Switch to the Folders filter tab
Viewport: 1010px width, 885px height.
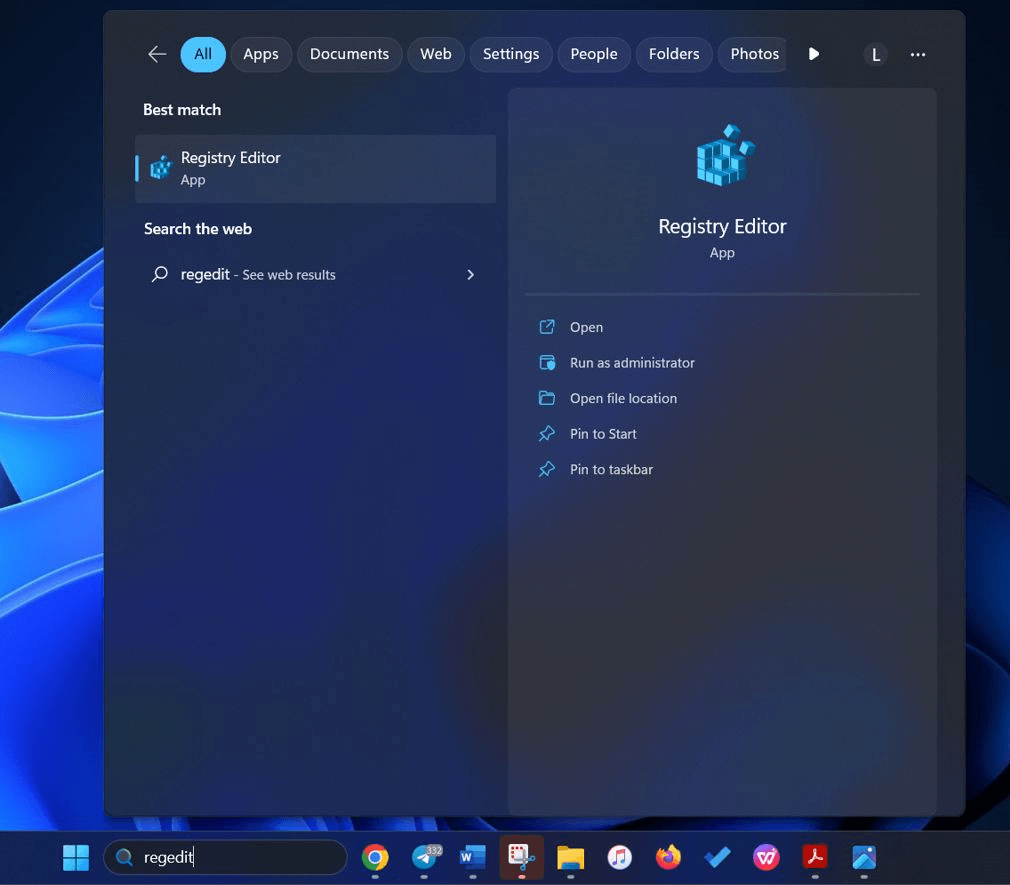[674, 54]
